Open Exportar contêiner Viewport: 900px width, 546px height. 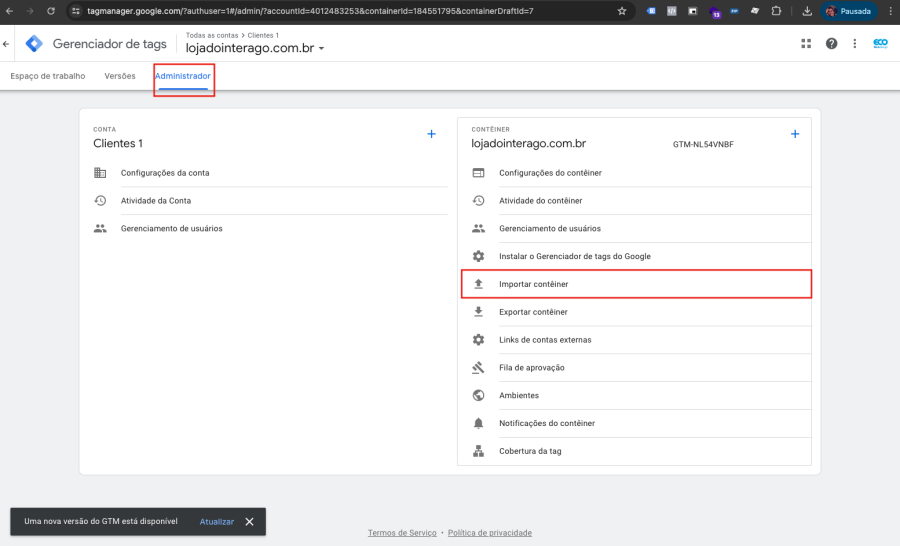point(533,312)
